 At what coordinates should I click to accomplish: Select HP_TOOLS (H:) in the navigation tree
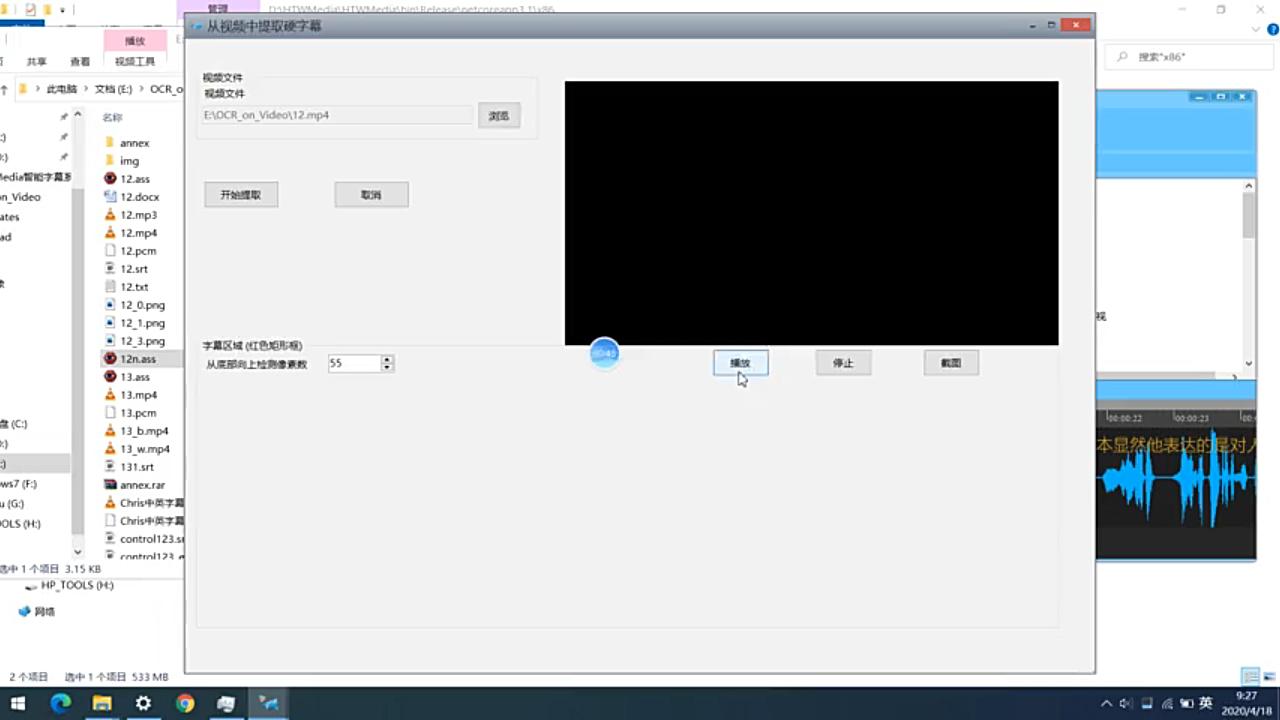tap(77, 585)
